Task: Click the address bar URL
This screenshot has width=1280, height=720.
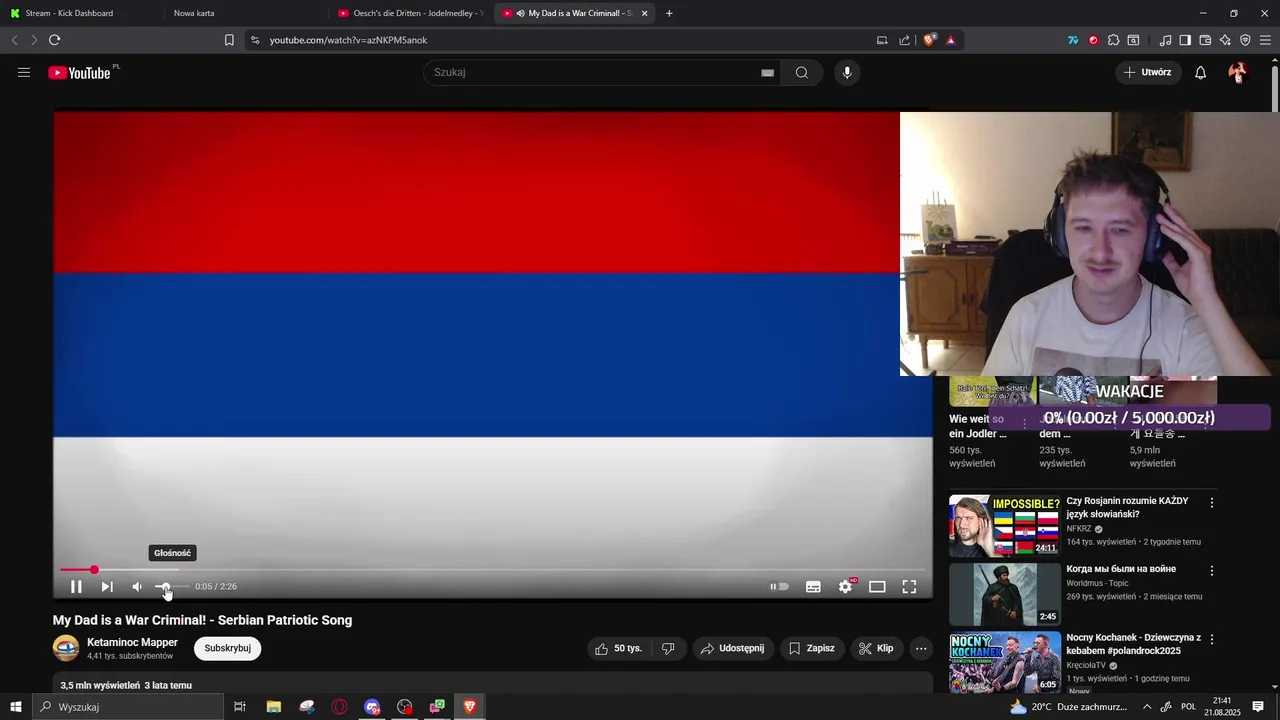Action: click(348, 40)
